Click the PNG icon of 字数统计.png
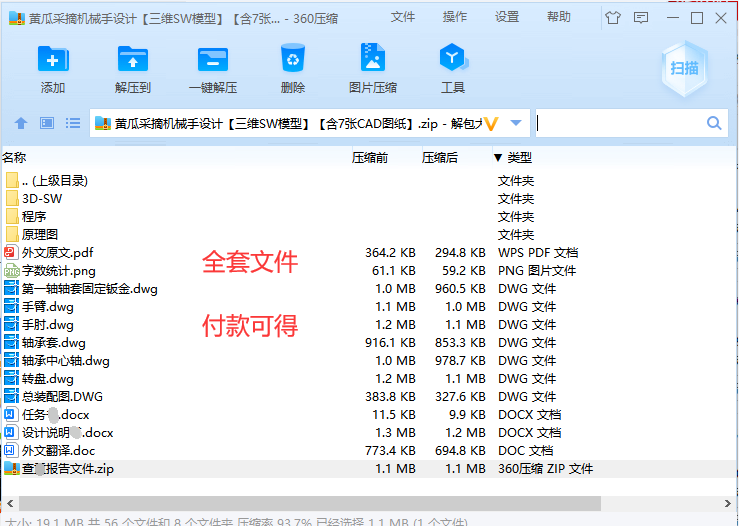The height and width of the screenshot is (526, 739). pos(11,271)
